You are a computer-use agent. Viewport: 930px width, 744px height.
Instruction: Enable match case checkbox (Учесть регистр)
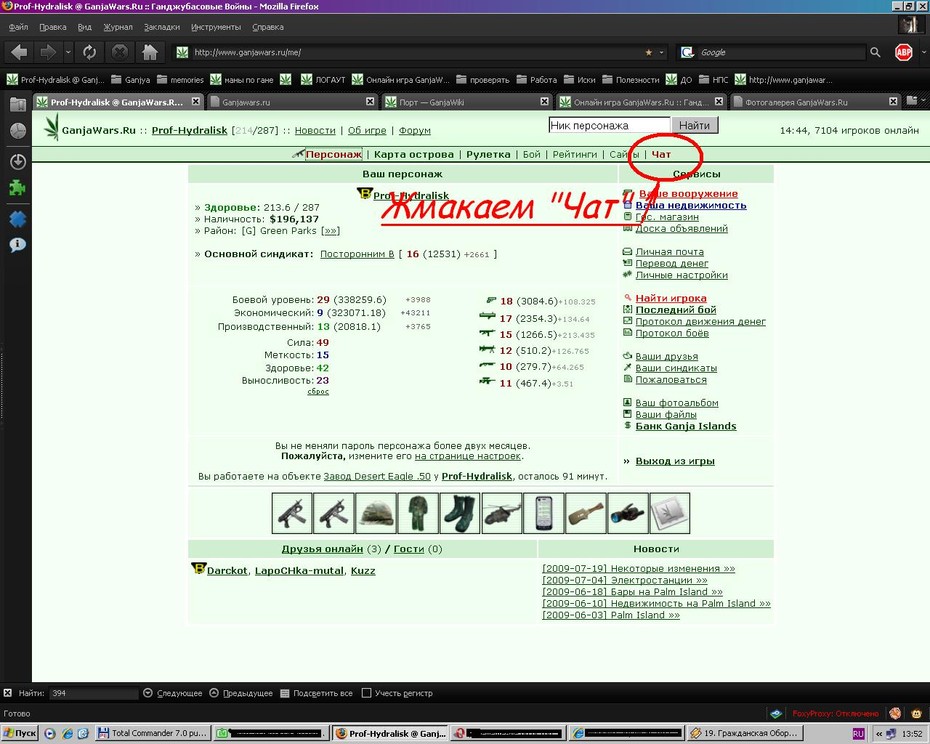pos(367,693)
